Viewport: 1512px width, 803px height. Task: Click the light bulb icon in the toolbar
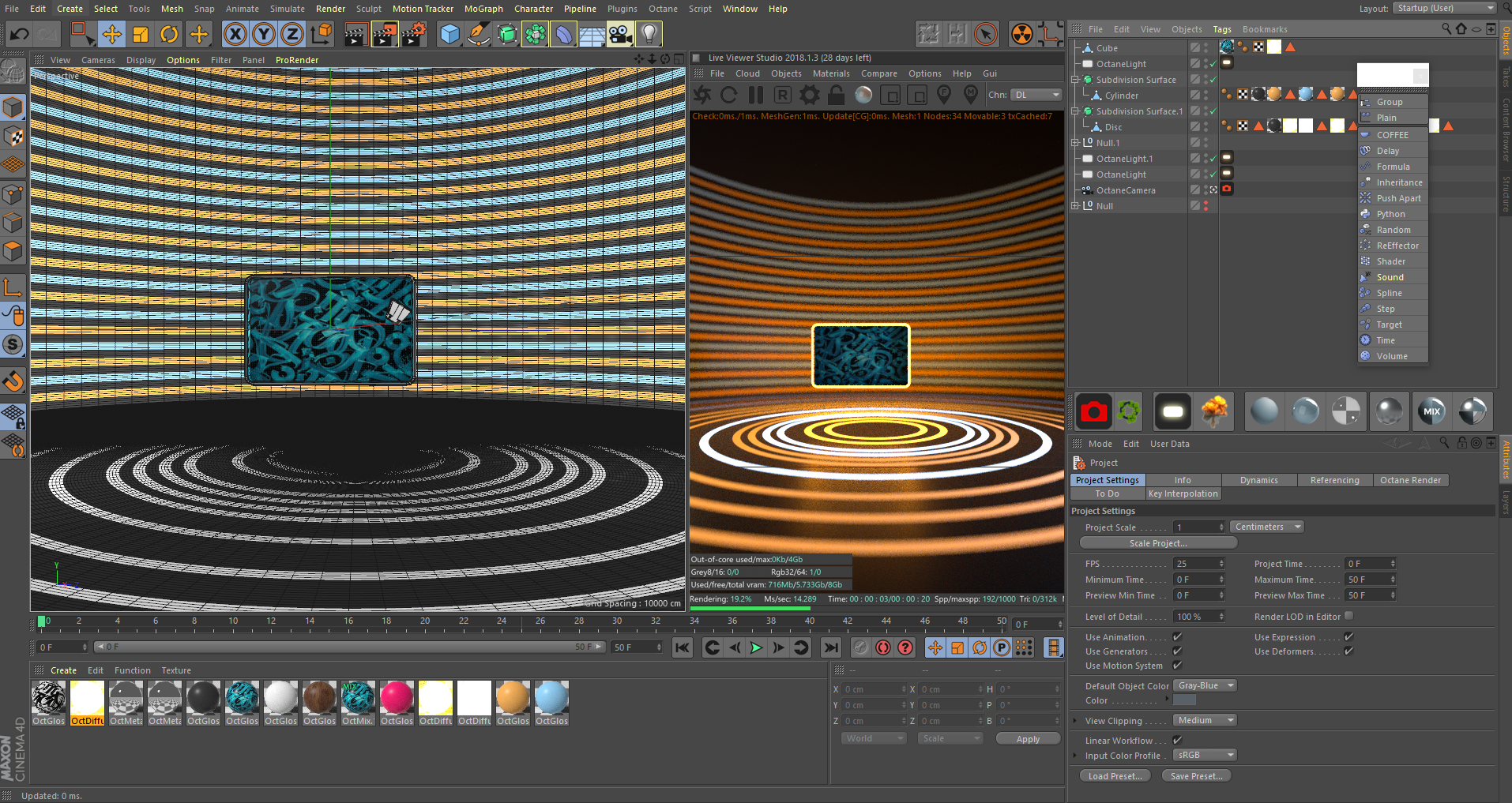pos(649,34)
